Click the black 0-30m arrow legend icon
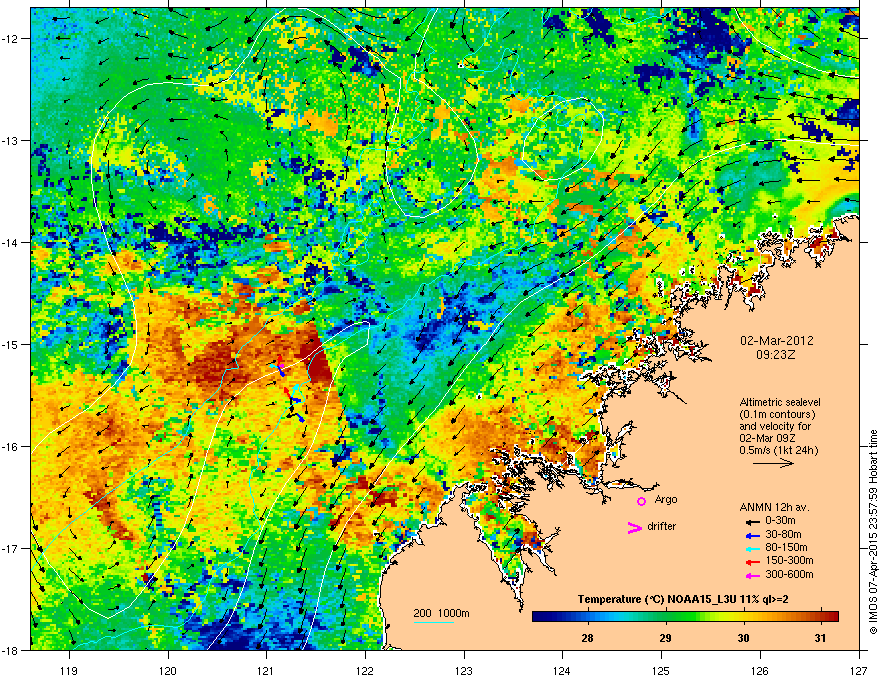Image resolution: width=880 pixels, height=680 pixels. (752, 521)
